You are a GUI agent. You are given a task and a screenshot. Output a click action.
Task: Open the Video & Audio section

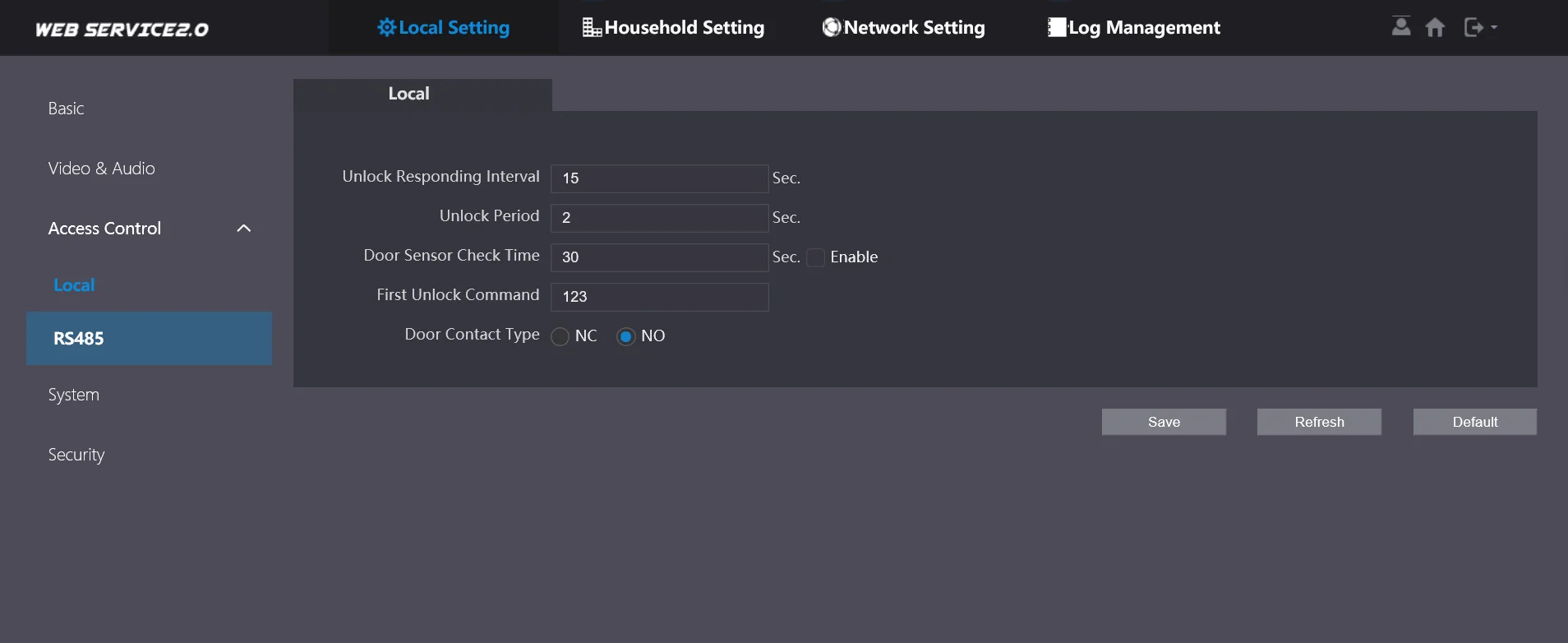pos(102,169)
